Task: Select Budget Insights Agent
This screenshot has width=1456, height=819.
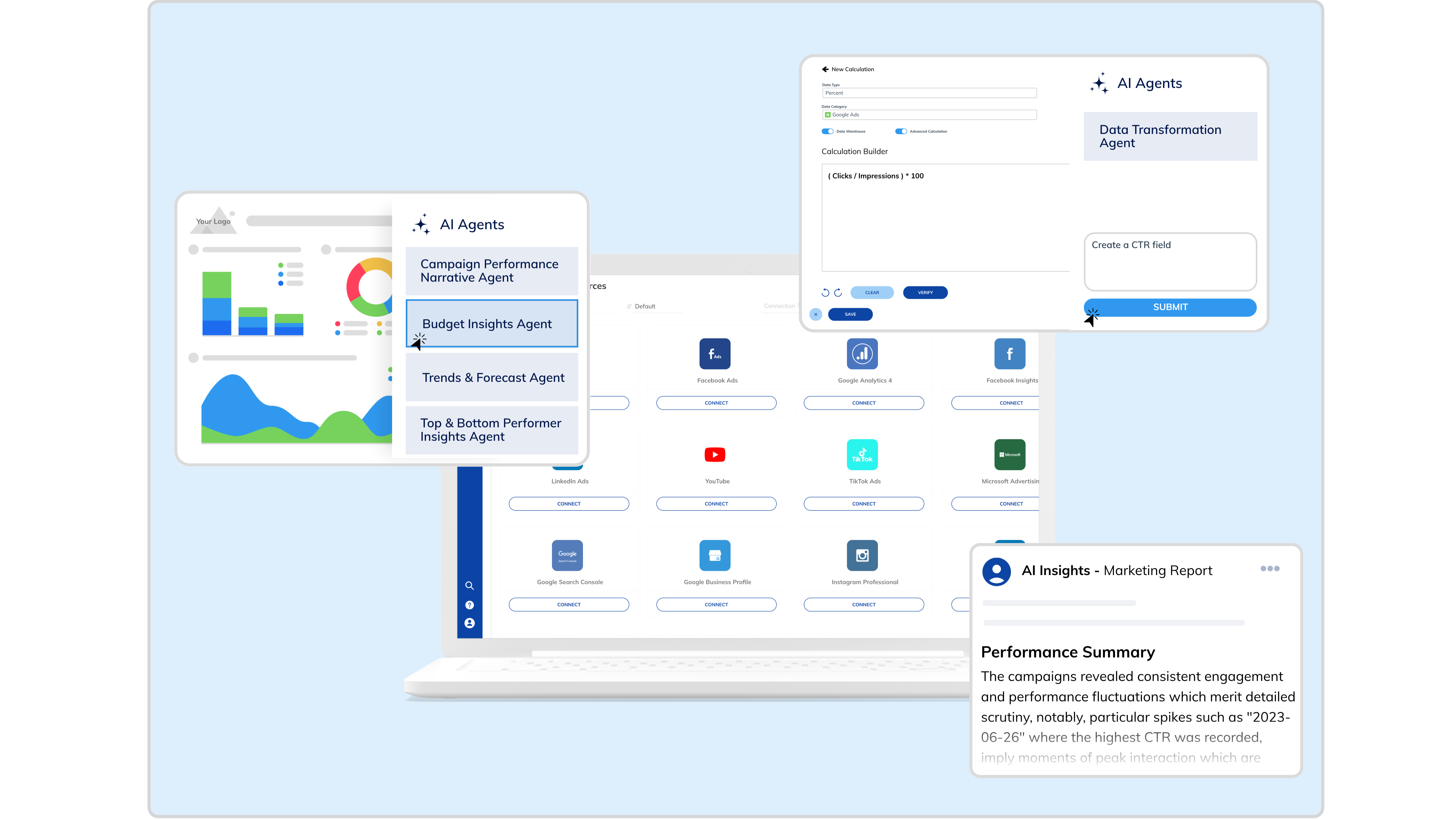Action: (x=492, y=324)
